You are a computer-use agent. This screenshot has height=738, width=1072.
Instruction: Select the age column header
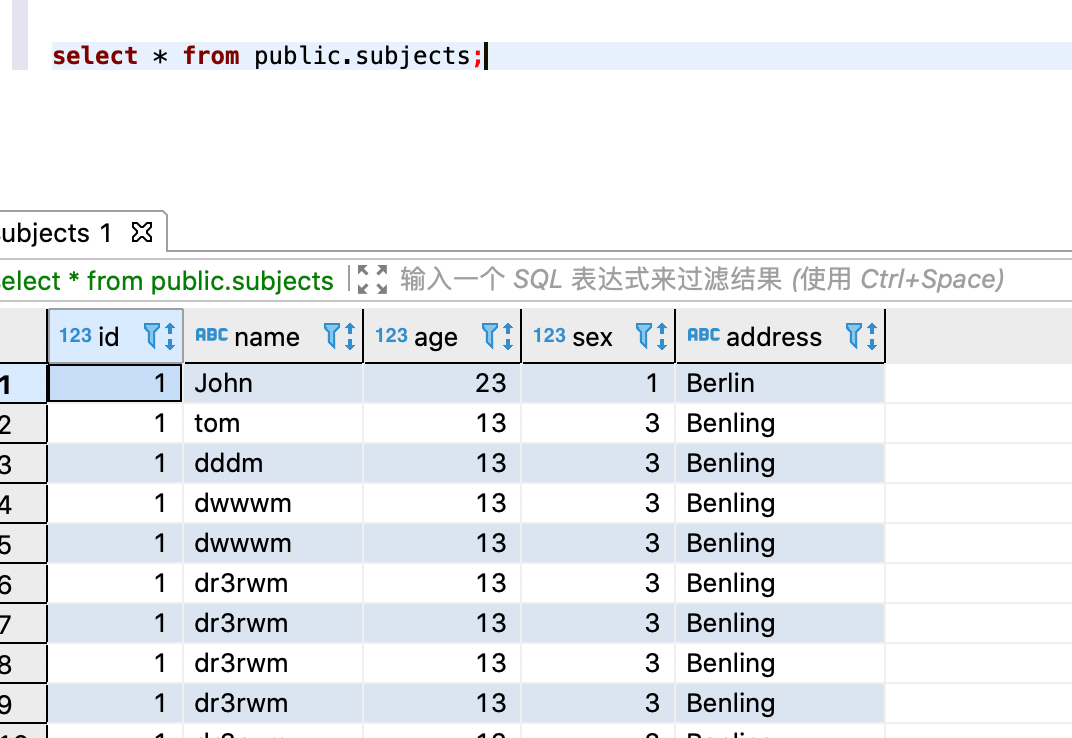(442, 336)
